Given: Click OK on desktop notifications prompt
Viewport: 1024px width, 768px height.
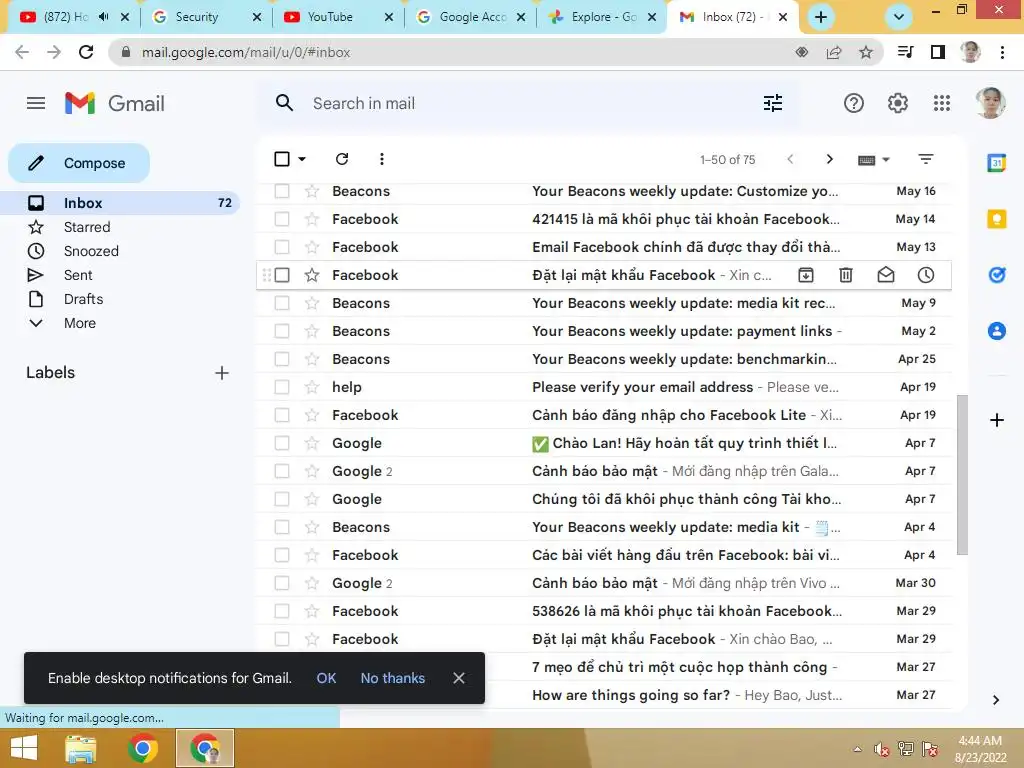Looking at the screenshot, I should point(326,678).
